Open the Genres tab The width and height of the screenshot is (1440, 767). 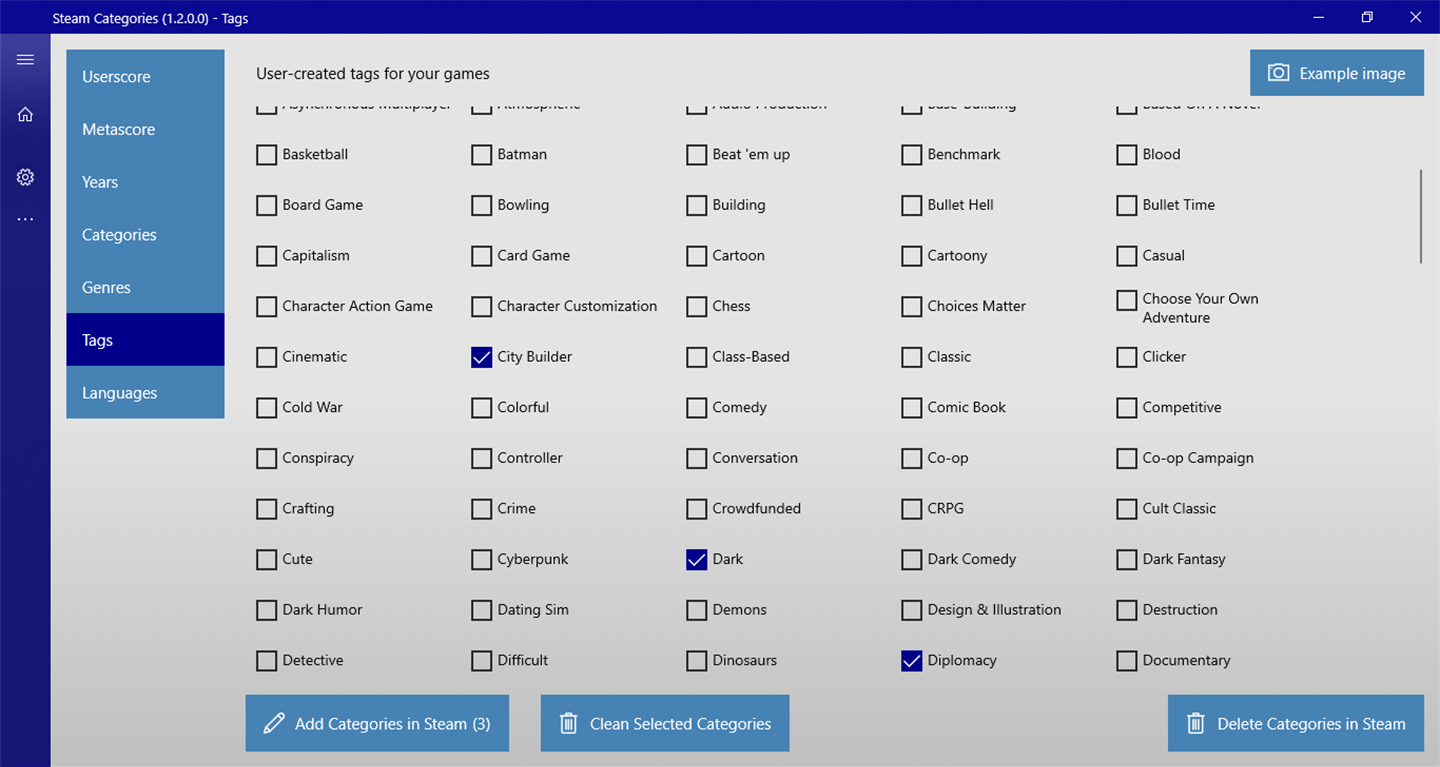point(145,288)
